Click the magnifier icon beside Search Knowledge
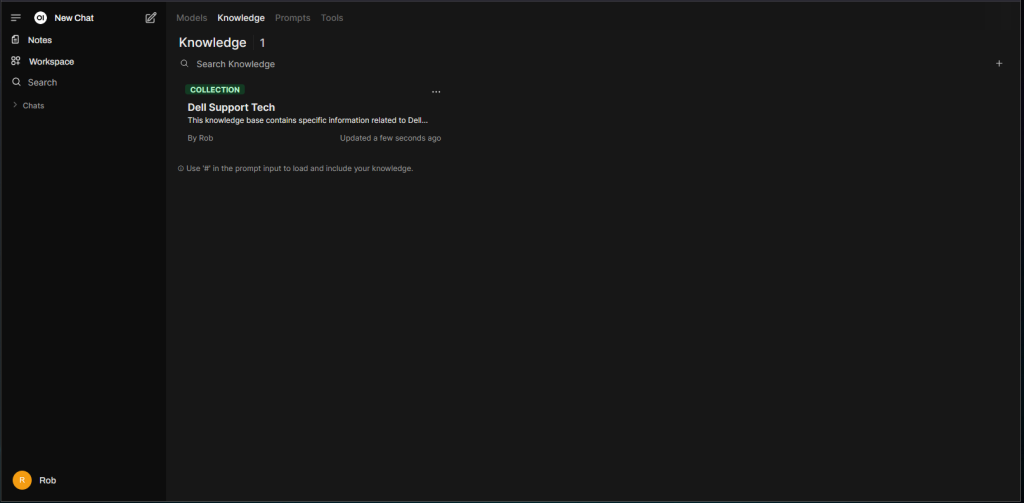The width and height of the screenshot is (1024, 503). point(184,64)
